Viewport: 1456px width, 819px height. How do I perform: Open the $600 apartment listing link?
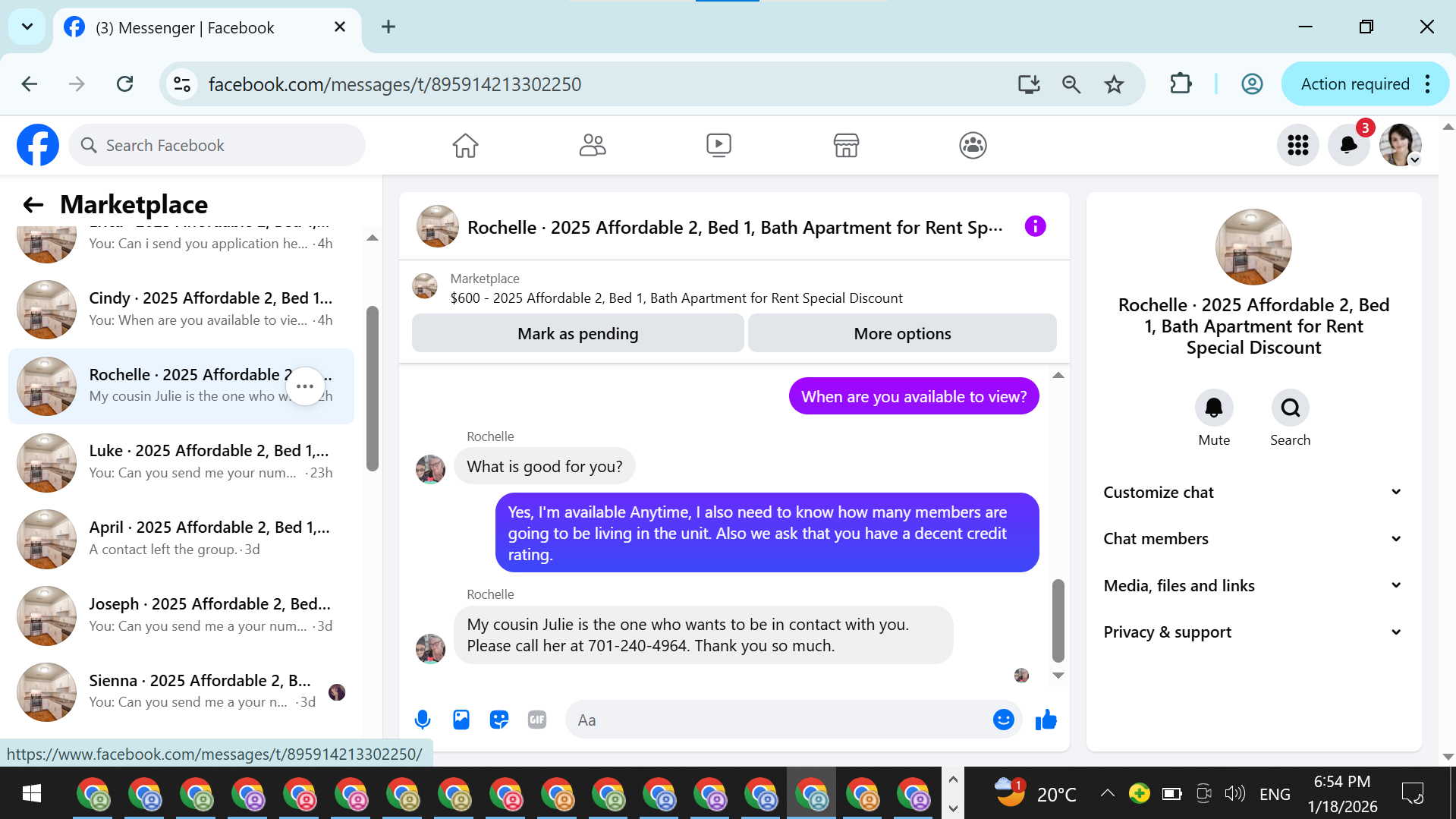(x=676, y=298)
